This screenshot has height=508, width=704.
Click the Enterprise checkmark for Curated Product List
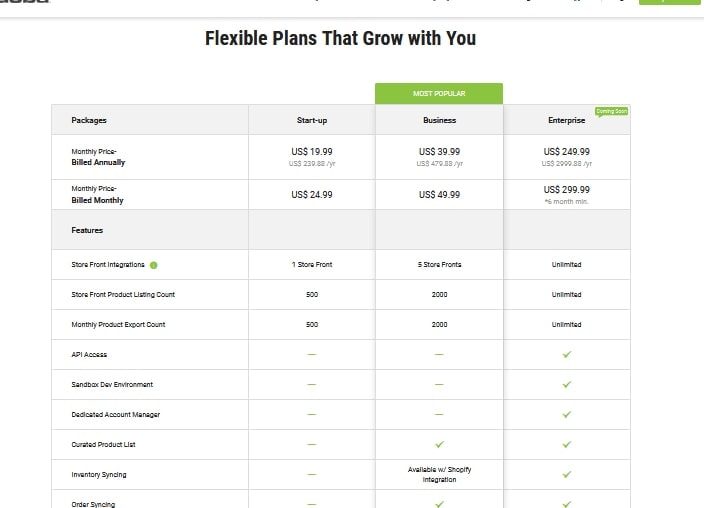coord(566,444)
